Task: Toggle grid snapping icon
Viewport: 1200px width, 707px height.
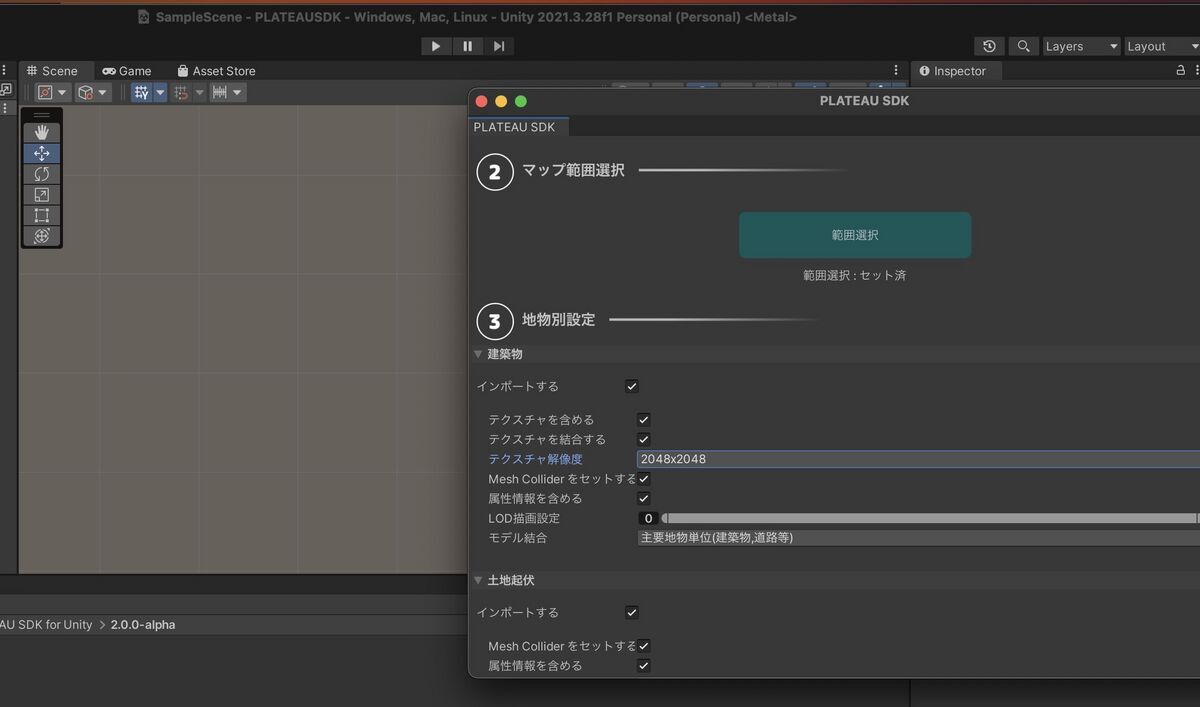Action: coord(181,92)
